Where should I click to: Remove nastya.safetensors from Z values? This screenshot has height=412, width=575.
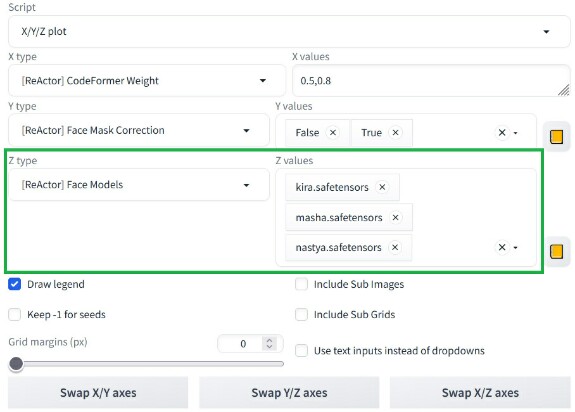[395, 247]
